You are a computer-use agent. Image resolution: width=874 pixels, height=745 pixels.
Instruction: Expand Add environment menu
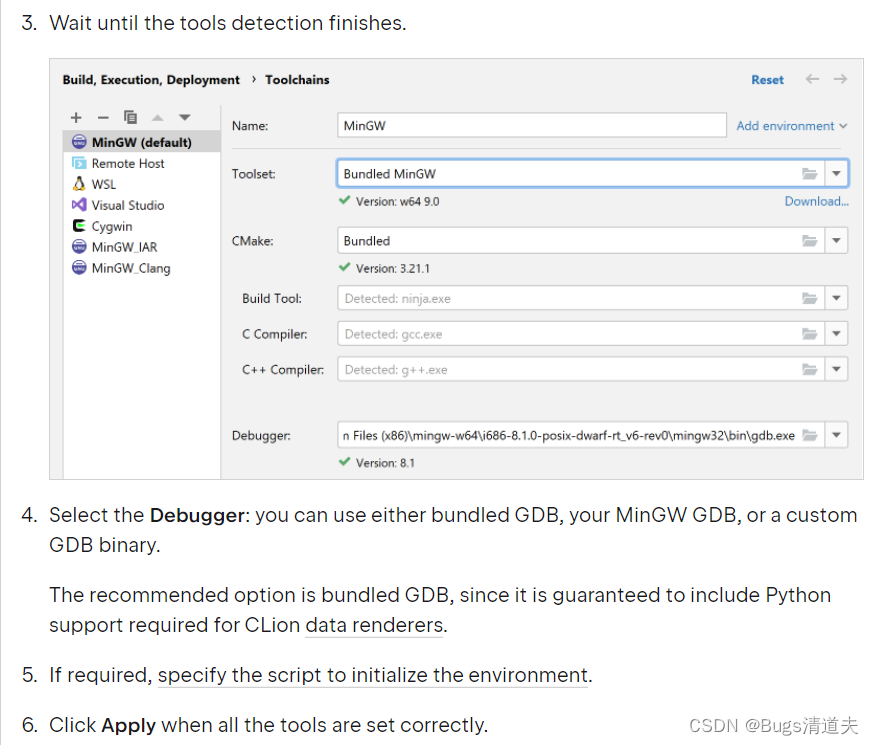(792, 126)
